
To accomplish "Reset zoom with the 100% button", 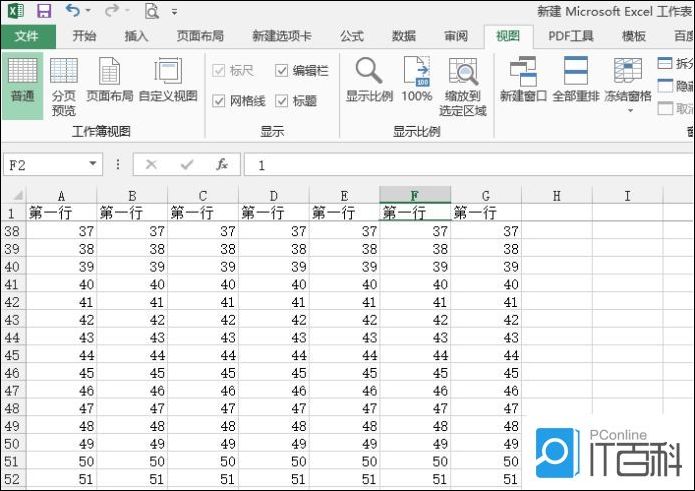I will click(417, 80).
